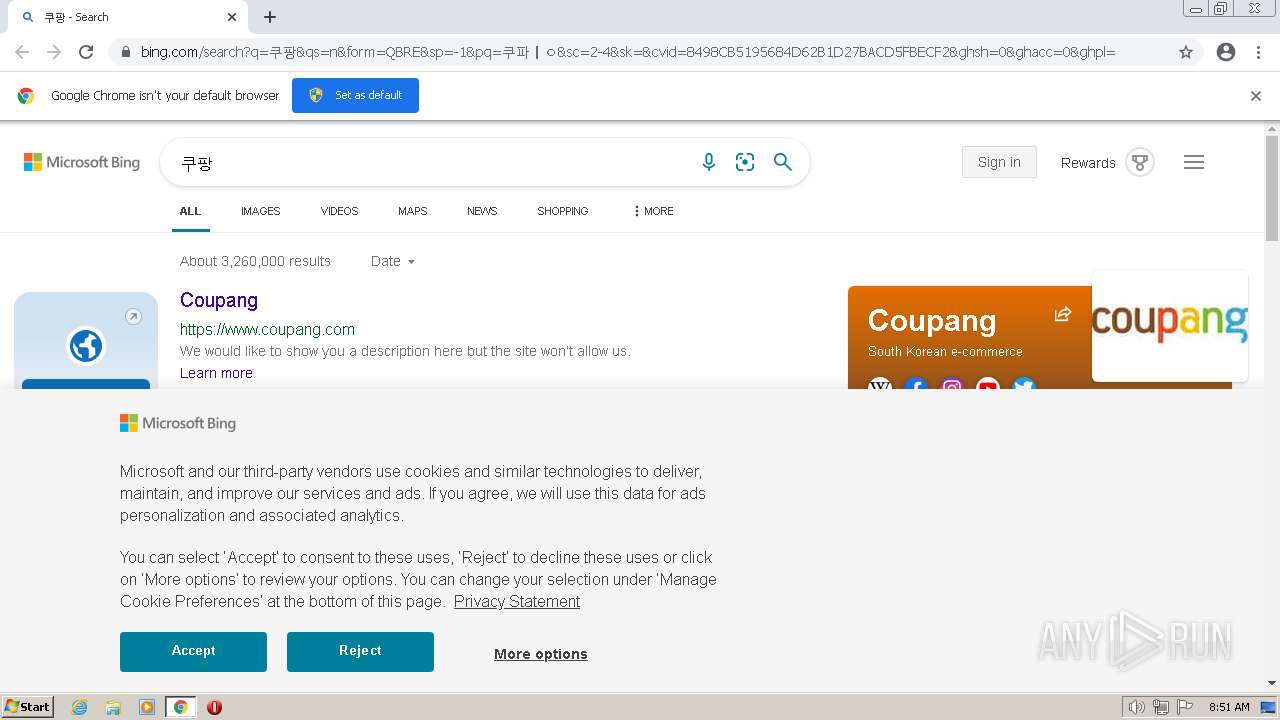This screenshot has height=720, width=1280.
Task: Click the Sign in button
Action: pyautogui.click(x=999, y=162)
